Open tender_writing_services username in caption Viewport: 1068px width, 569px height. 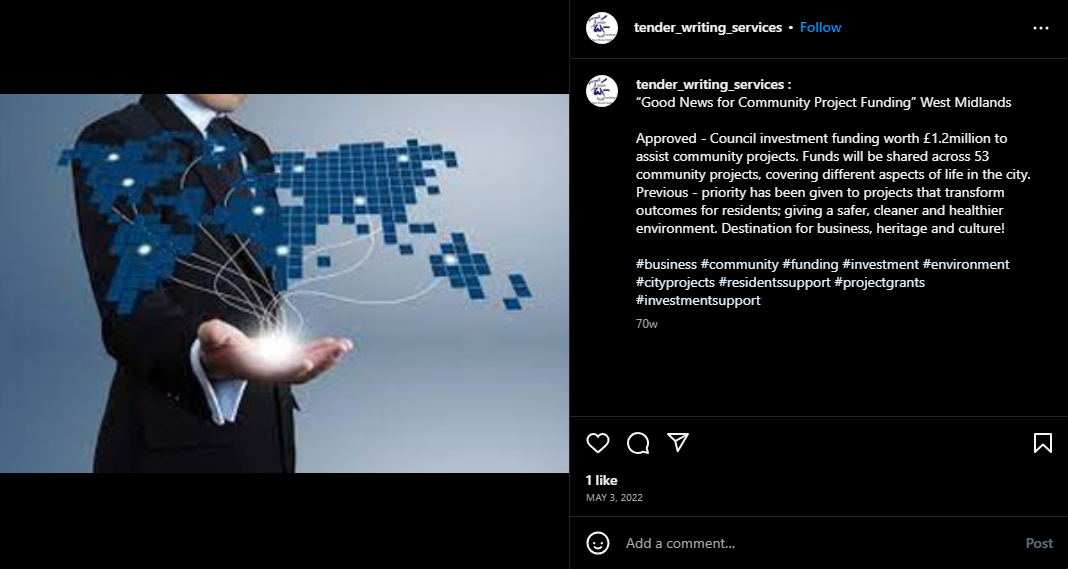click(x=710, y=84)
